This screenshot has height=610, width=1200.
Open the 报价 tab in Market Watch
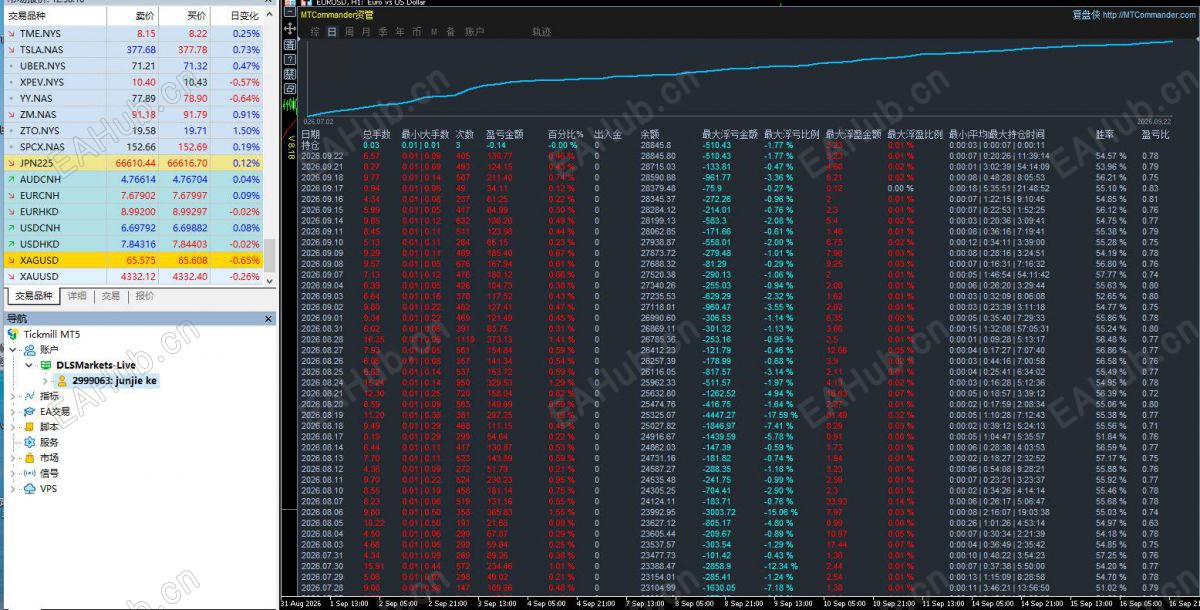[x=144, y=296]
